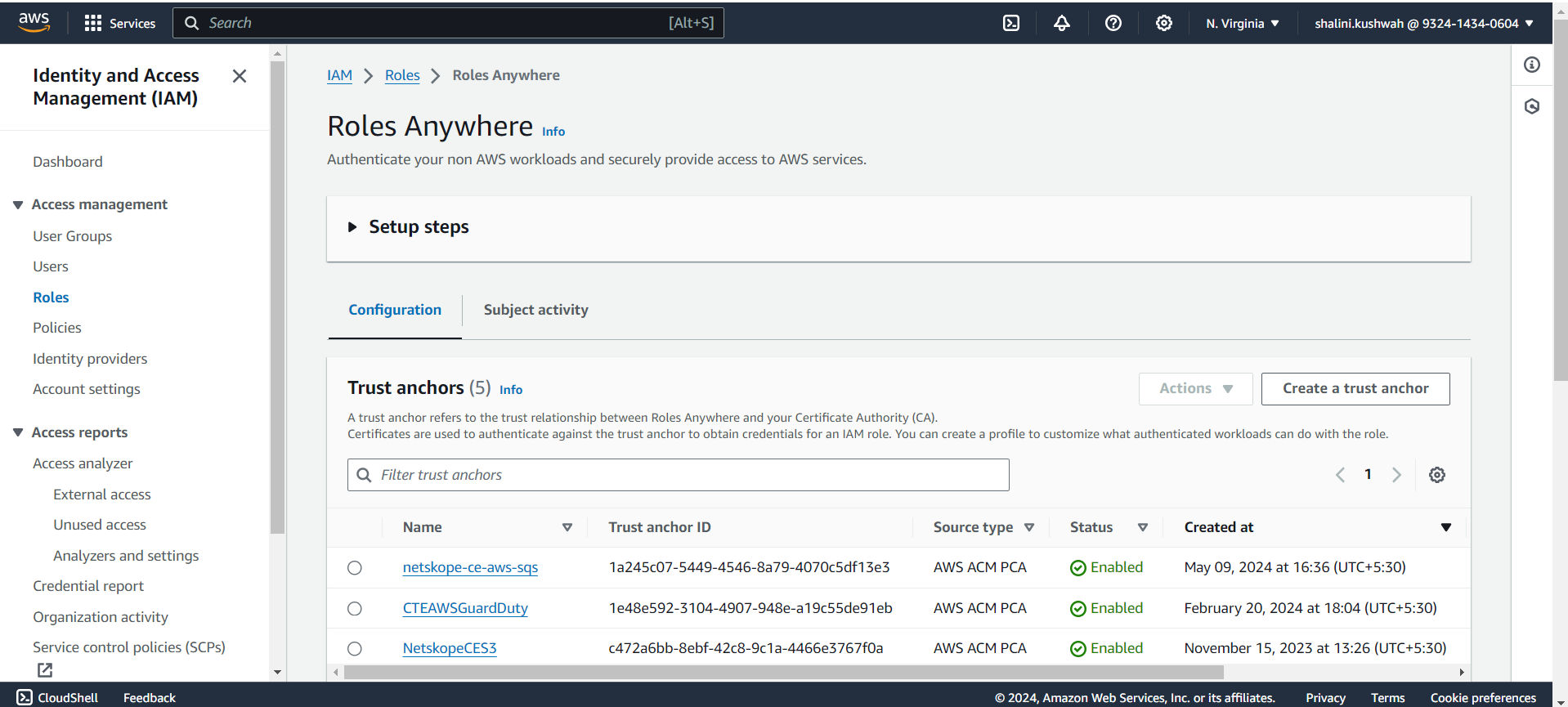The image size is (1568, 707).
Task: Open User Groups in the sidebar
Action: coord(73,236)
